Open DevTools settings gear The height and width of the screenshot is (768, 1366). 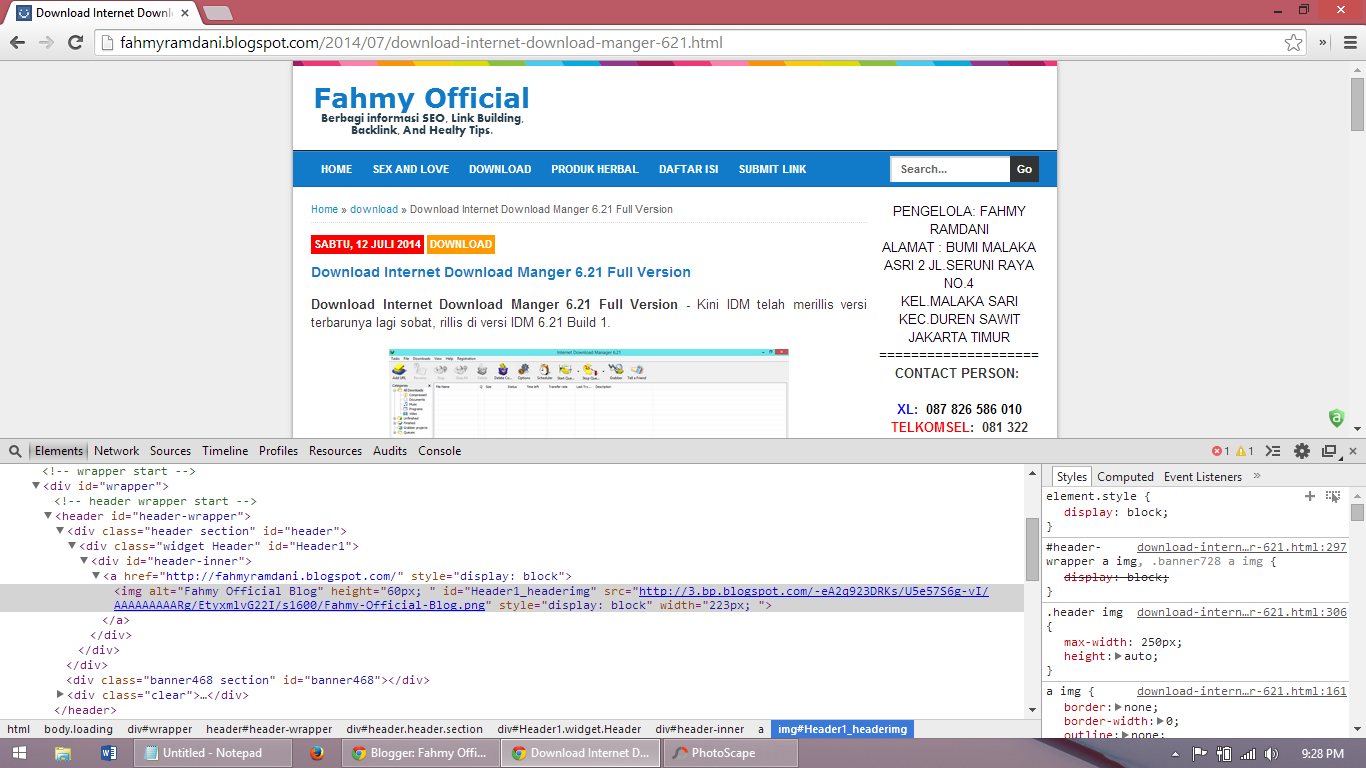[x=1301, y=451]
